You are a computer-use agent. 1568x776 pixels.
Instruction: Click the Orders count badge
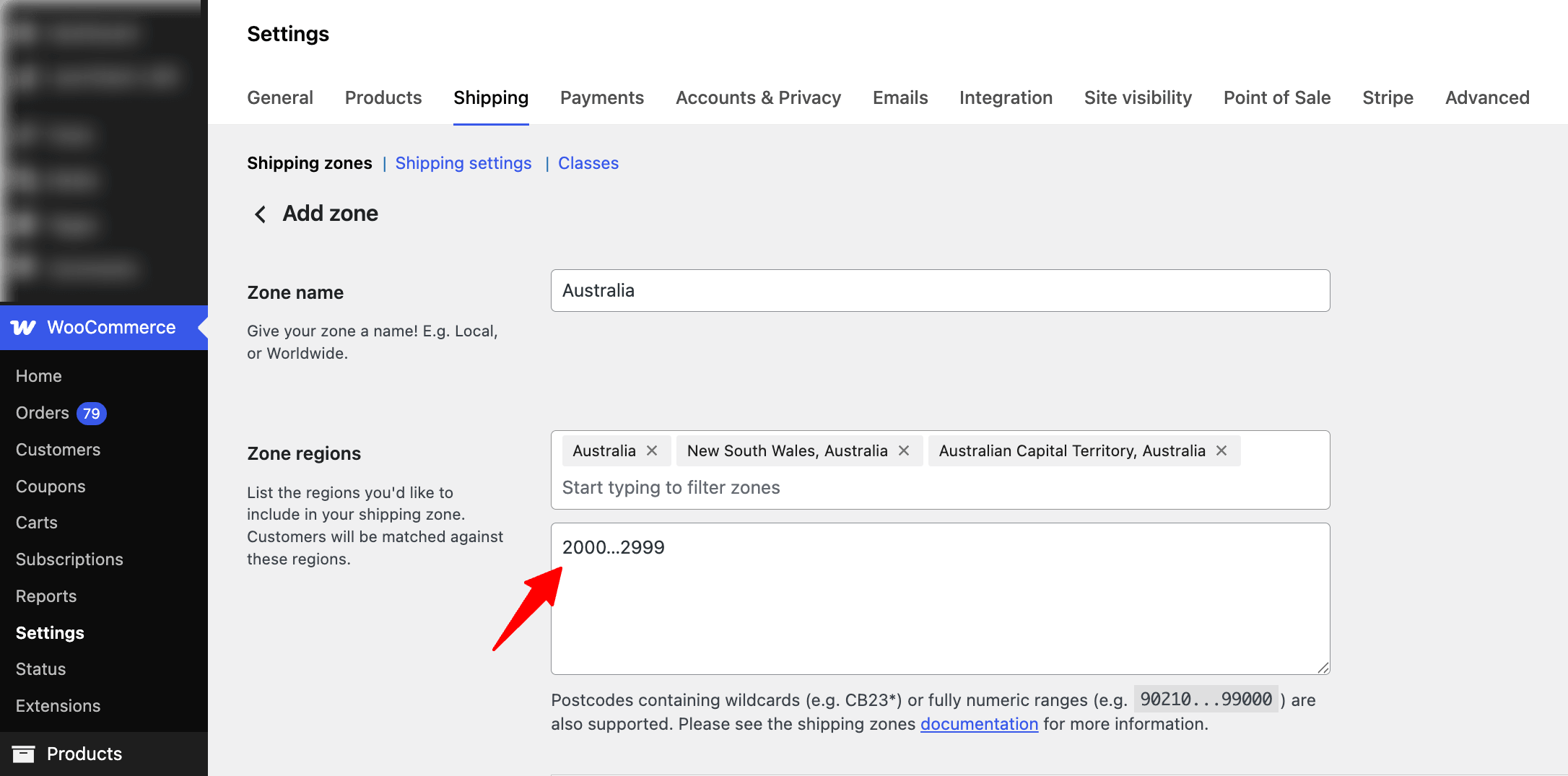click(90, 414)
